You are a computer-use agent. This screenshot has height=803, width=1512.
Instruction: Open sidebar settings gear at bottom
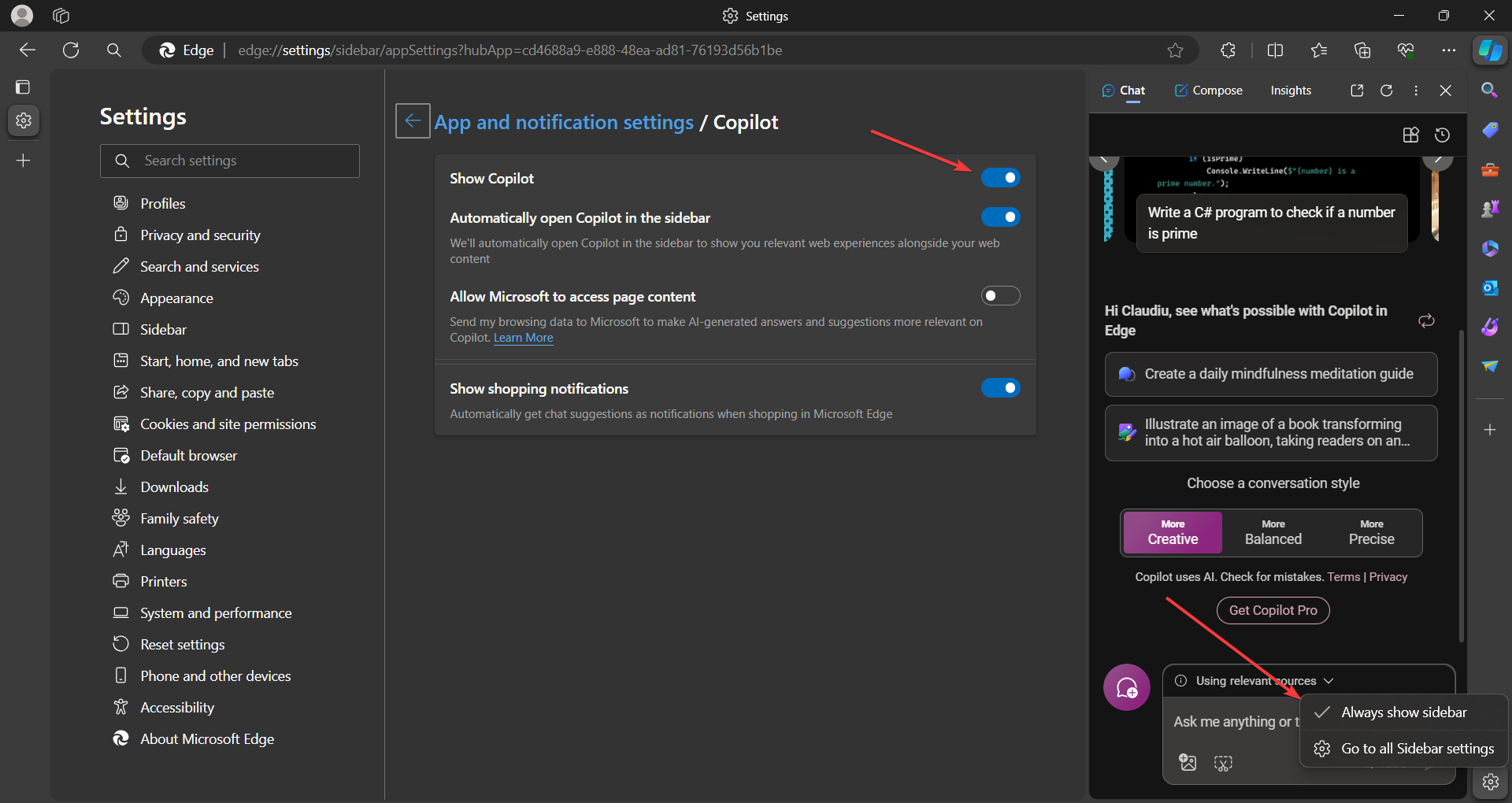coord(1490,782)
